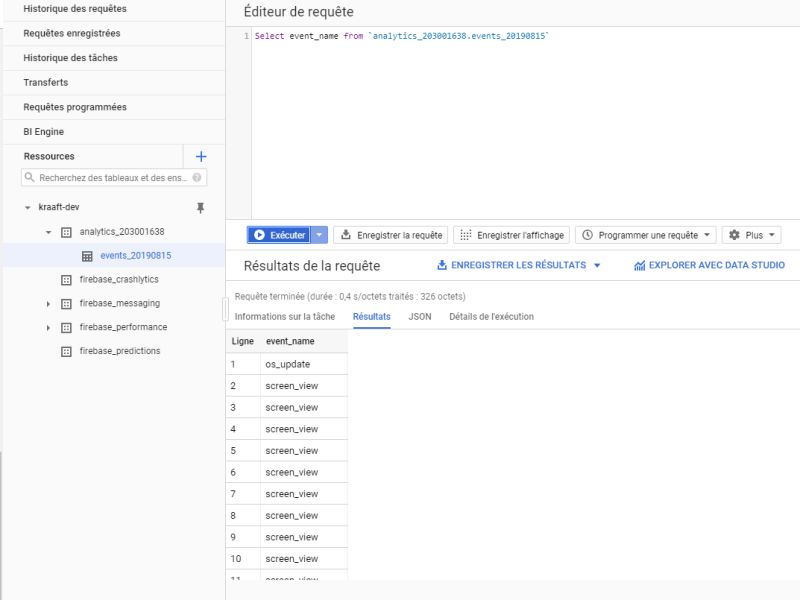Open the Exécuter button dropdown arrow
Image resolution: width=800 pixels, height=600 pixels.
[x=321, y=234]
